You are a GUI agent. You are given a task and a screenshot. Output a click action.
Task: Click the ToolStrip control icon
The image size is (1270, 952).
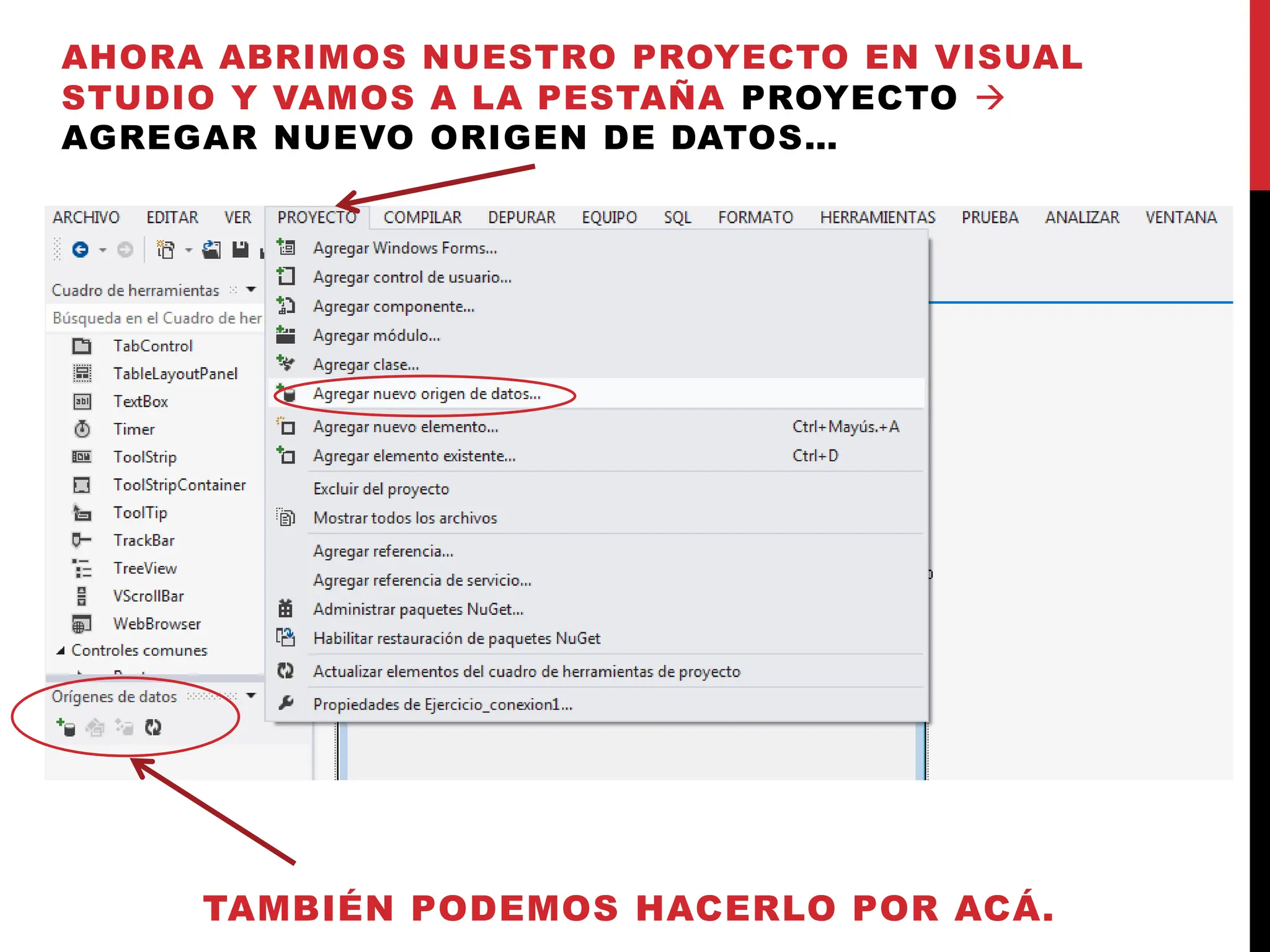82,457
